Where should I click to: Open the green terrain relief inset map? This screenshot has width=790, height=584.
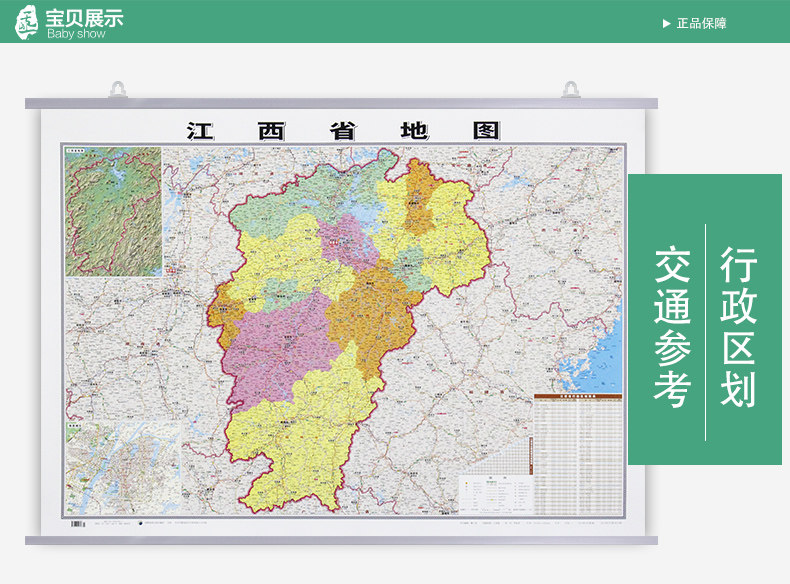tap(113, 212)
